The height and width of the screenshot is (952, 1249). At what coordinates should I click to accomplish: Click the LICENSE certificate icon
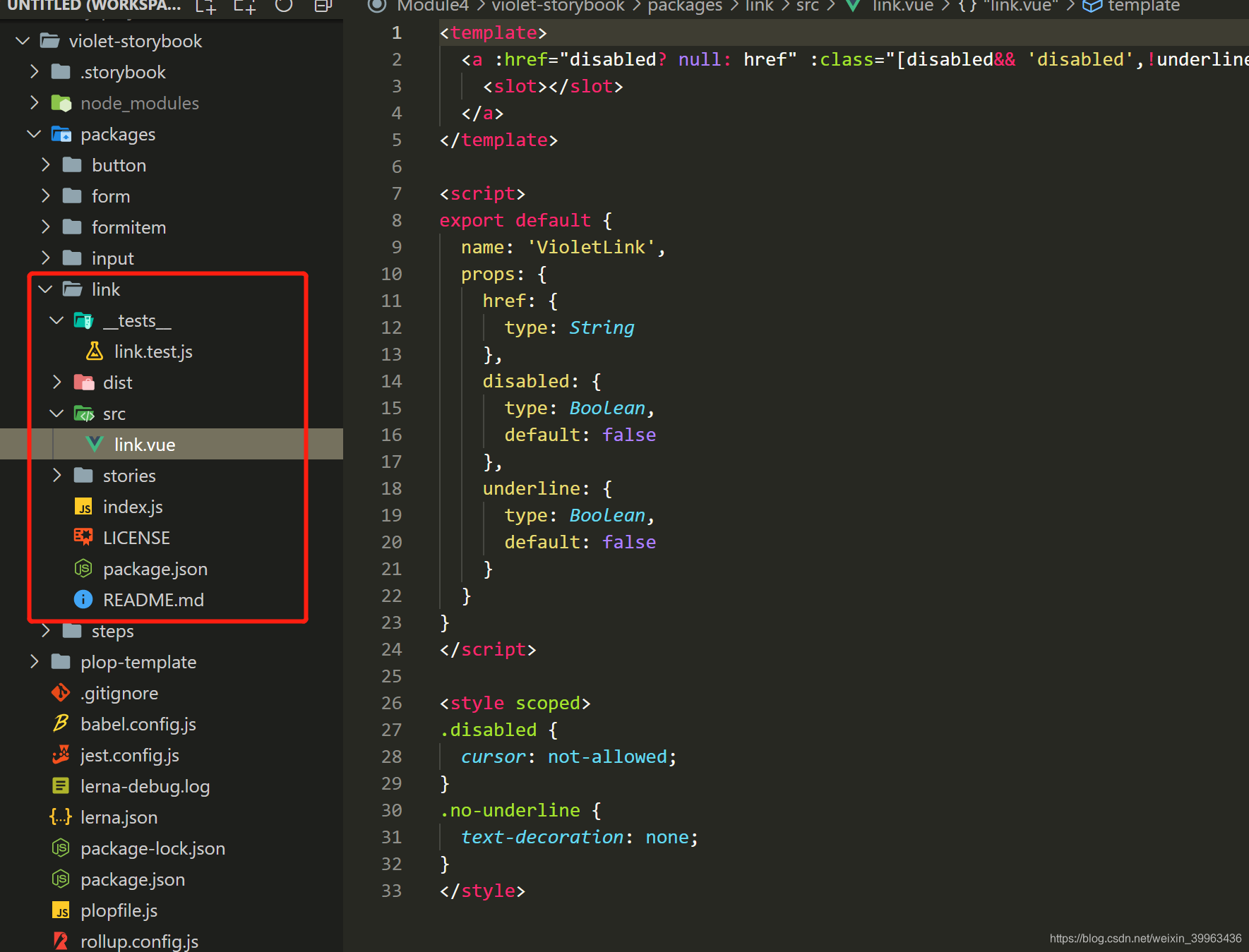pyautogui.click(x=83, y=537)
